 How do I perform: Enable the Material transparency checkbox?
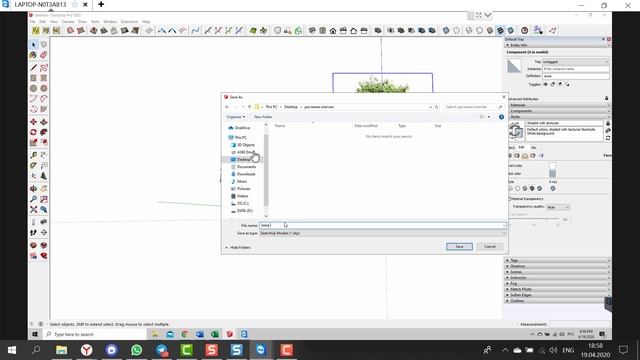tap(509, 199)
